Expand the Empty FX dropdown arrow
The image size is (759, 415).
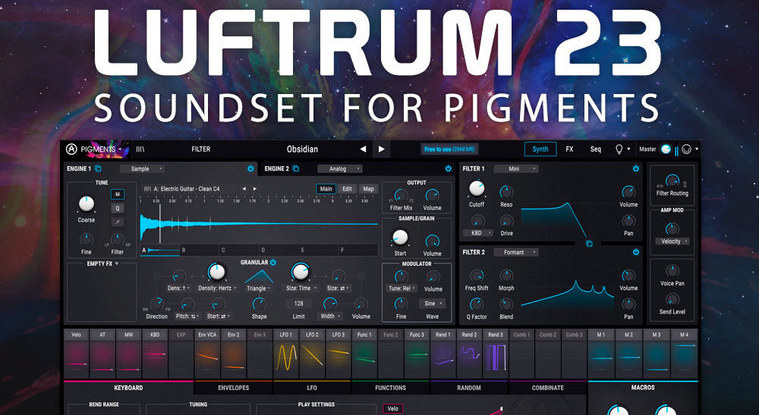(117, 264)
